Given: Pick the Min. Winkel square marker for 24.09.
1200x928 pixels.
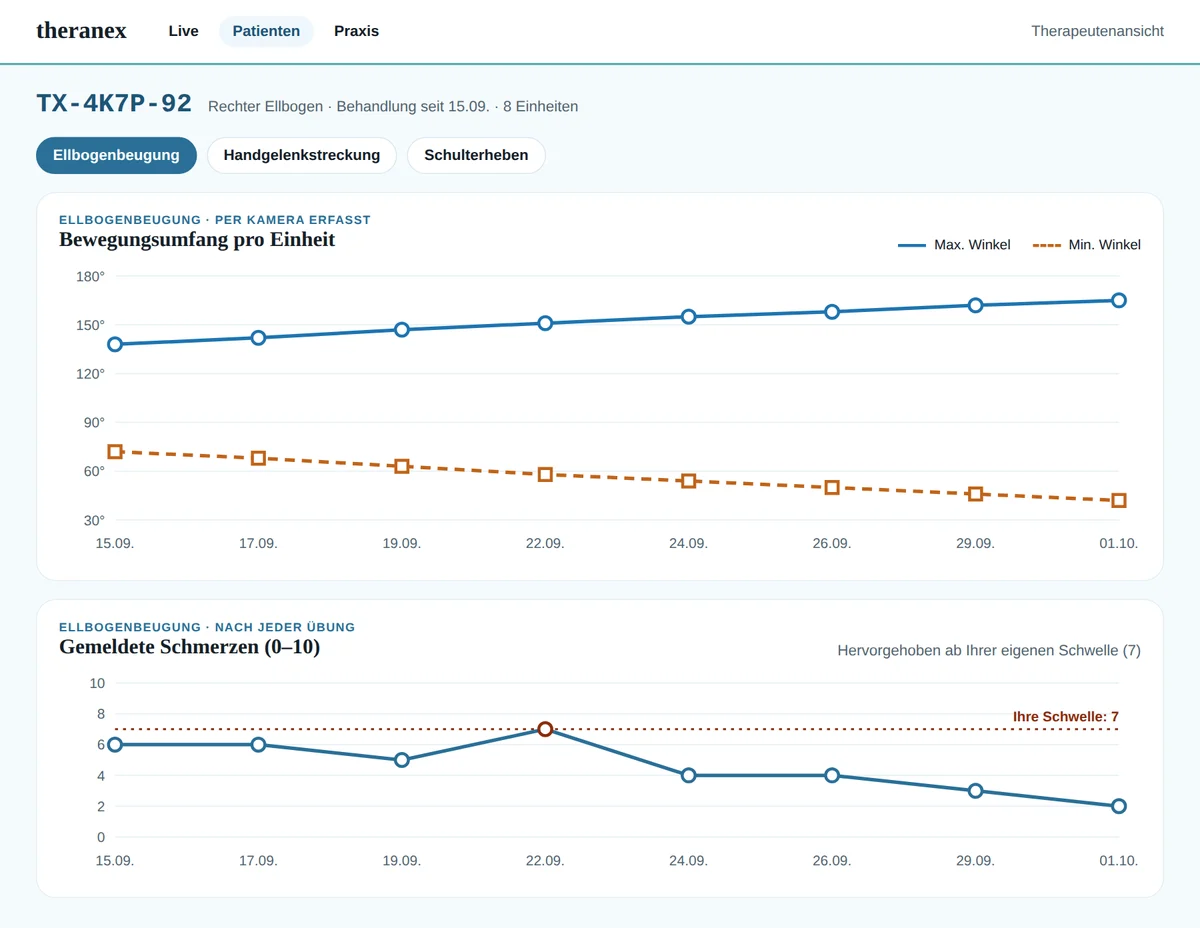Looking at the screenshot, I should (689, 481).
